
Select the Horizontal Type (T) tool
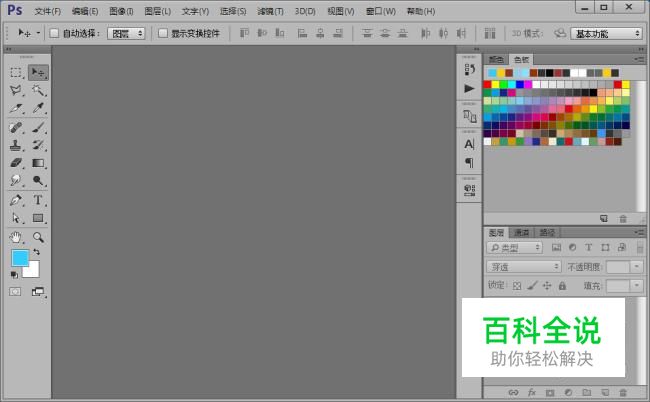pyautogui.click(x=39, y=200)
